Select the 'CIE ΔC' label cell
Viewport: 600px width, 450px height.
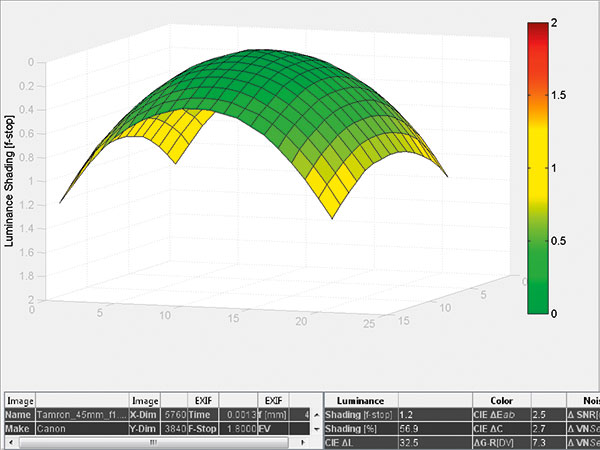tap(502, 429)
